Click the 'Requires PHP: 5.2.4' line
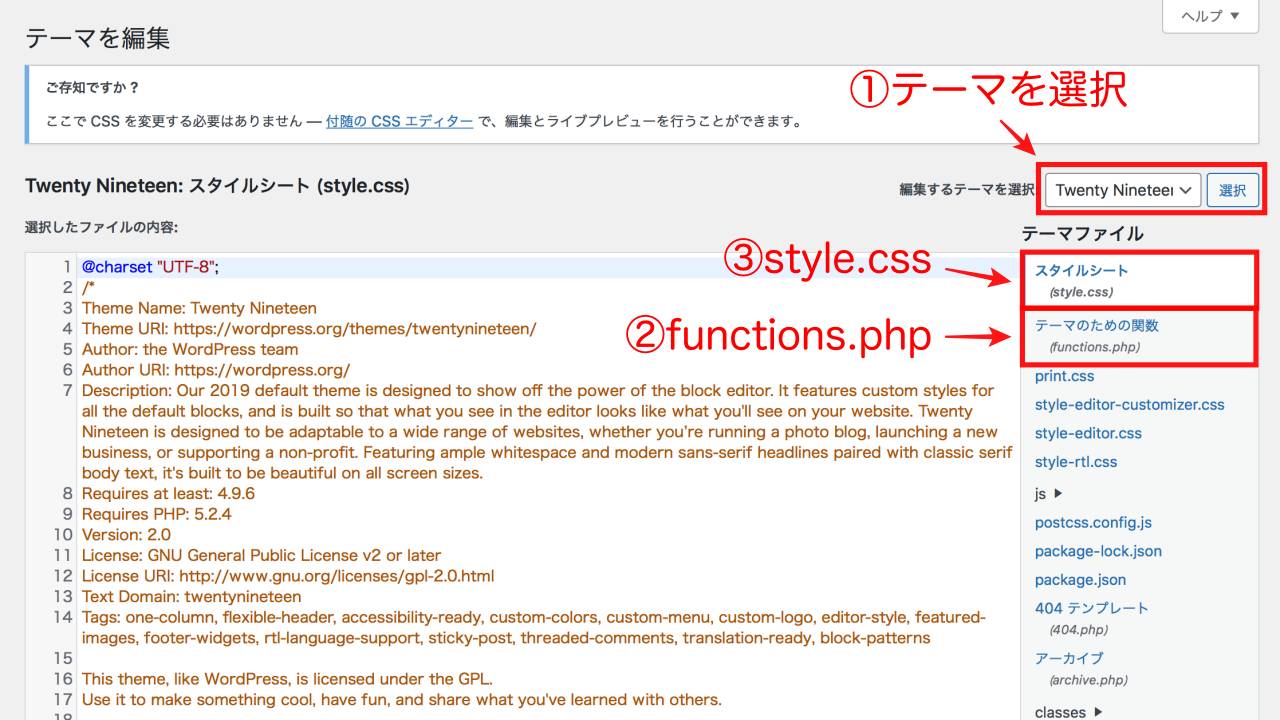 [x=157, y=514]
